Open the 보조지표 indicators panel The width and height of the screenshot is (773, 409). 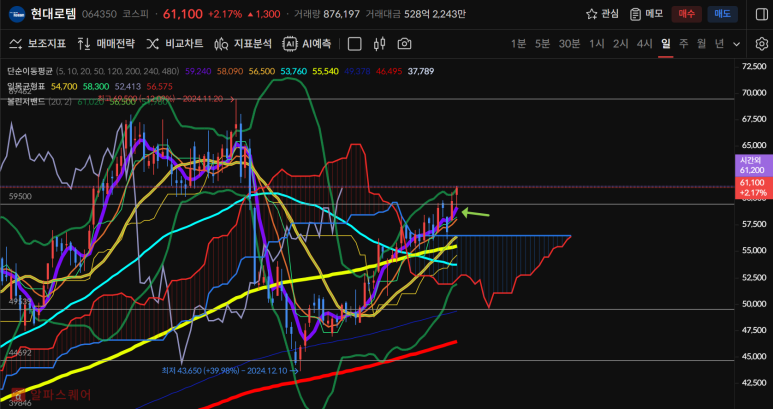click(x=37, y=44)
